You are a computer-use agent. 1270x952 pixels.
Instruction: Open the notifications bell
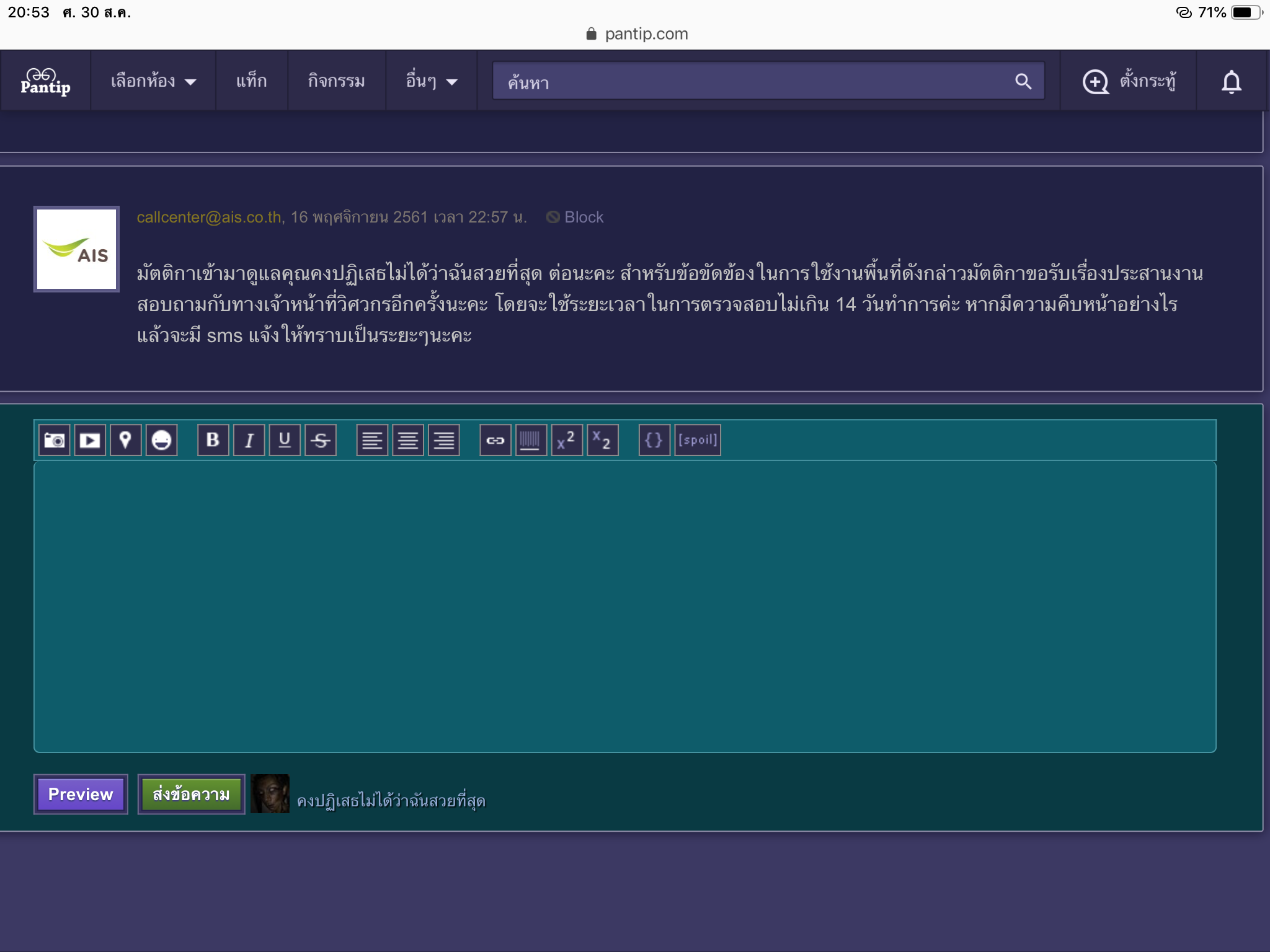tap(1231, 81)
